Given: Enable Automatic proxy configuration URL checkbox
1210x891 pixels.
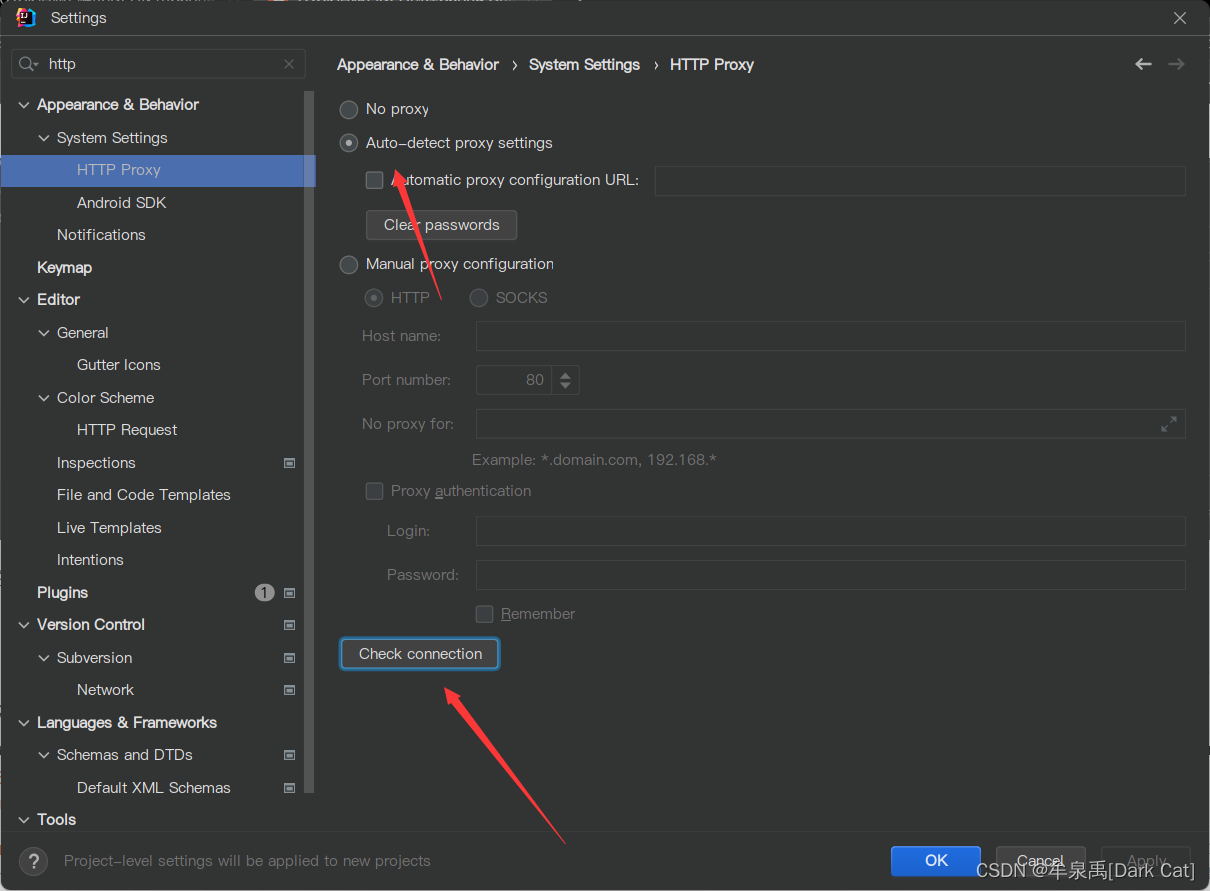Looking at the screenshot, I should click(374, 180).
